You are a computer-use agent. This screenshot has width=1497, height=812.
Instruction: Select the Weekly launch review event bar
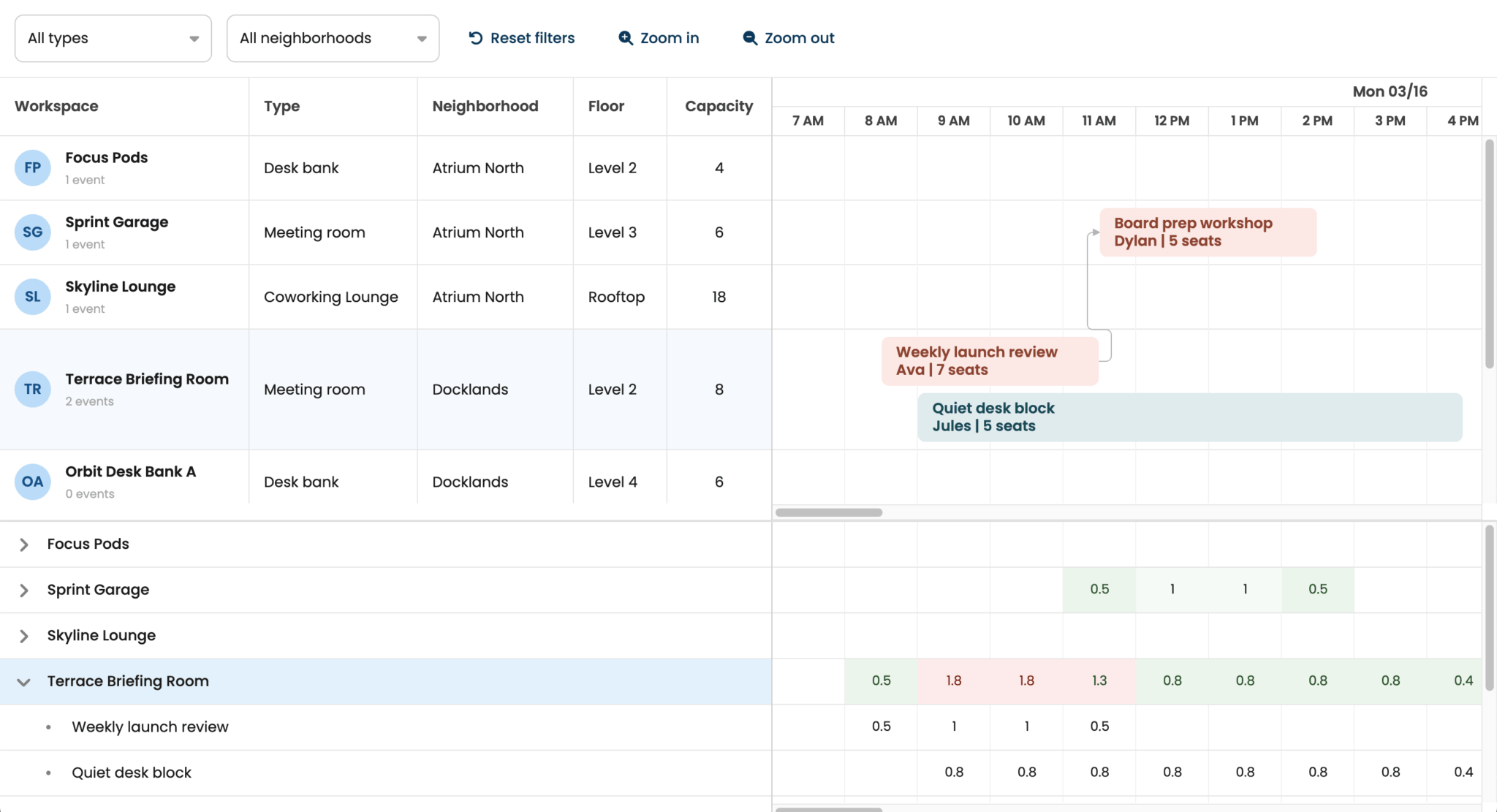tap(990, 361)
